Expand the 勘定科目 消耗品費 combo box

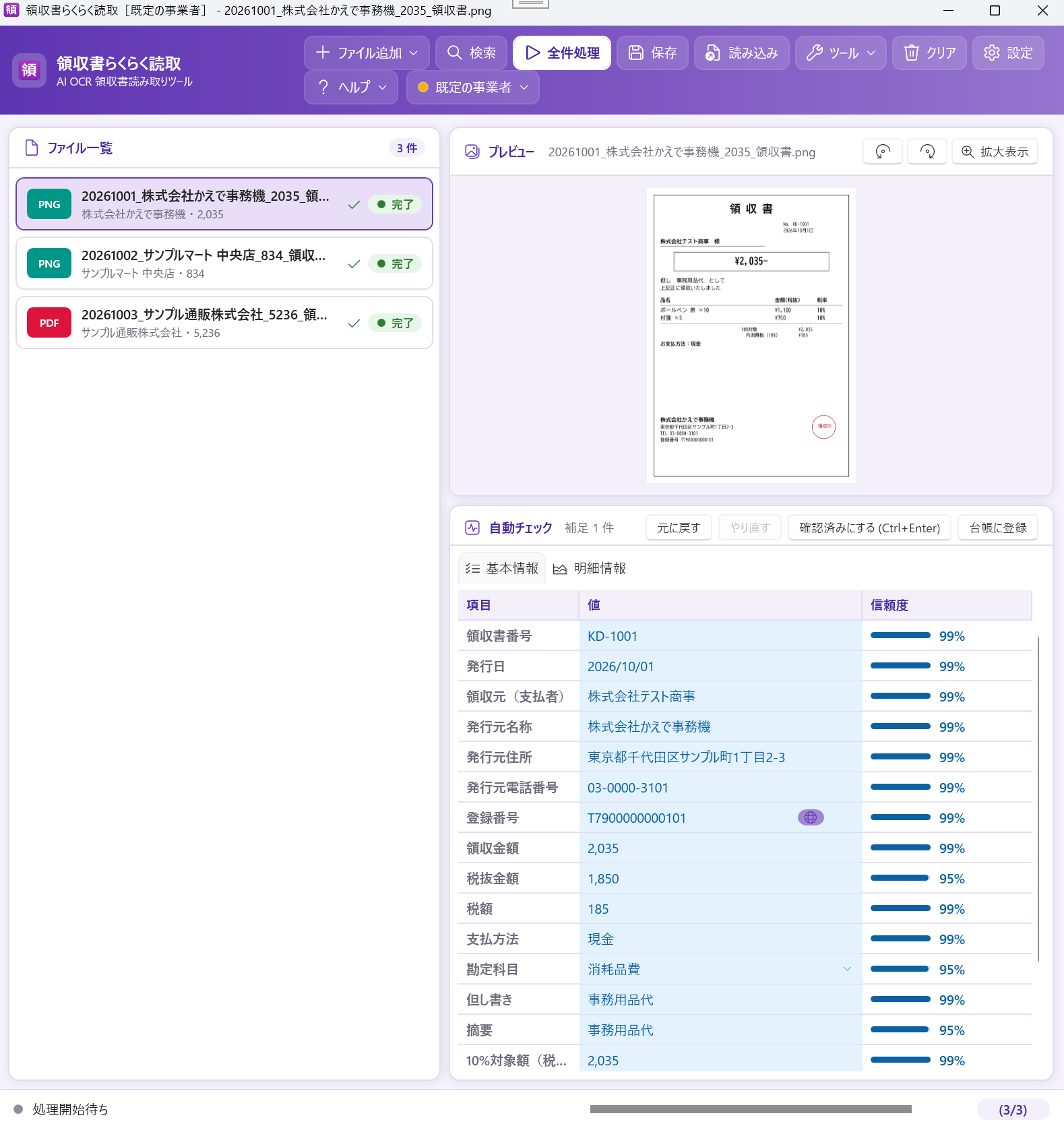(720, 969)
